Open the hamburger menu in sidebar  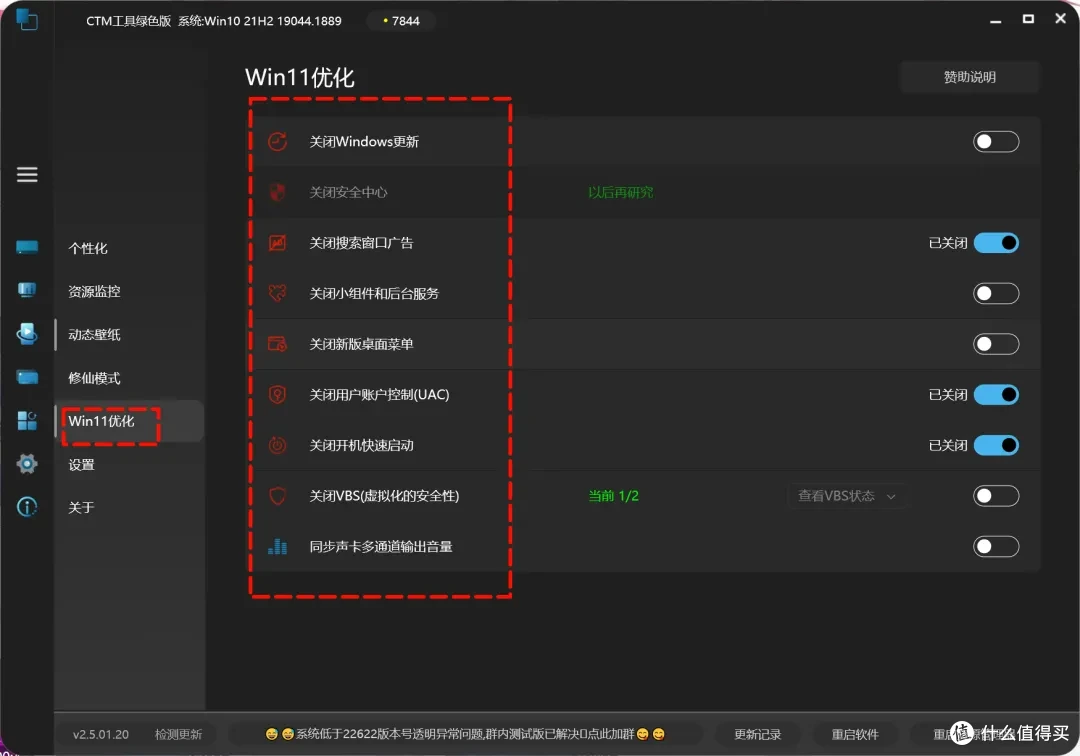click(27, 174)
